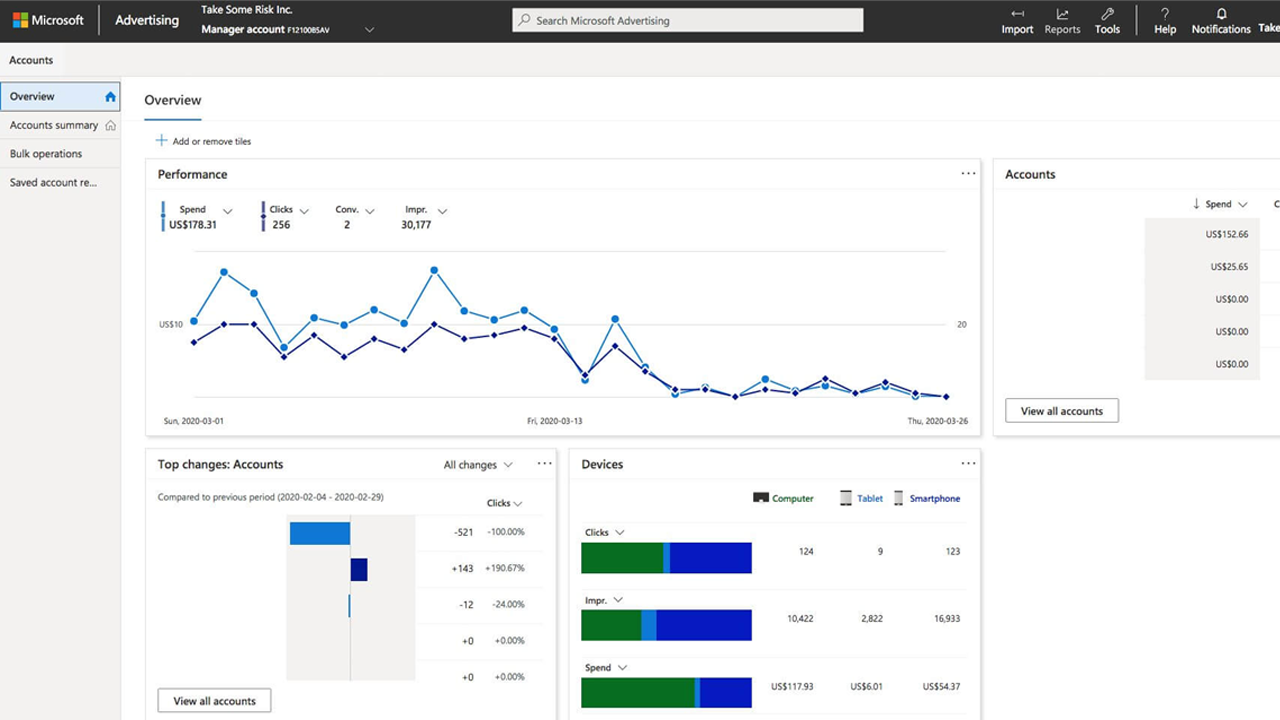Image resolution: width=1280 pixels, height=720 pixels.
Task: Click Take Some Risk Inc. account name
Action: pos(247,10)
